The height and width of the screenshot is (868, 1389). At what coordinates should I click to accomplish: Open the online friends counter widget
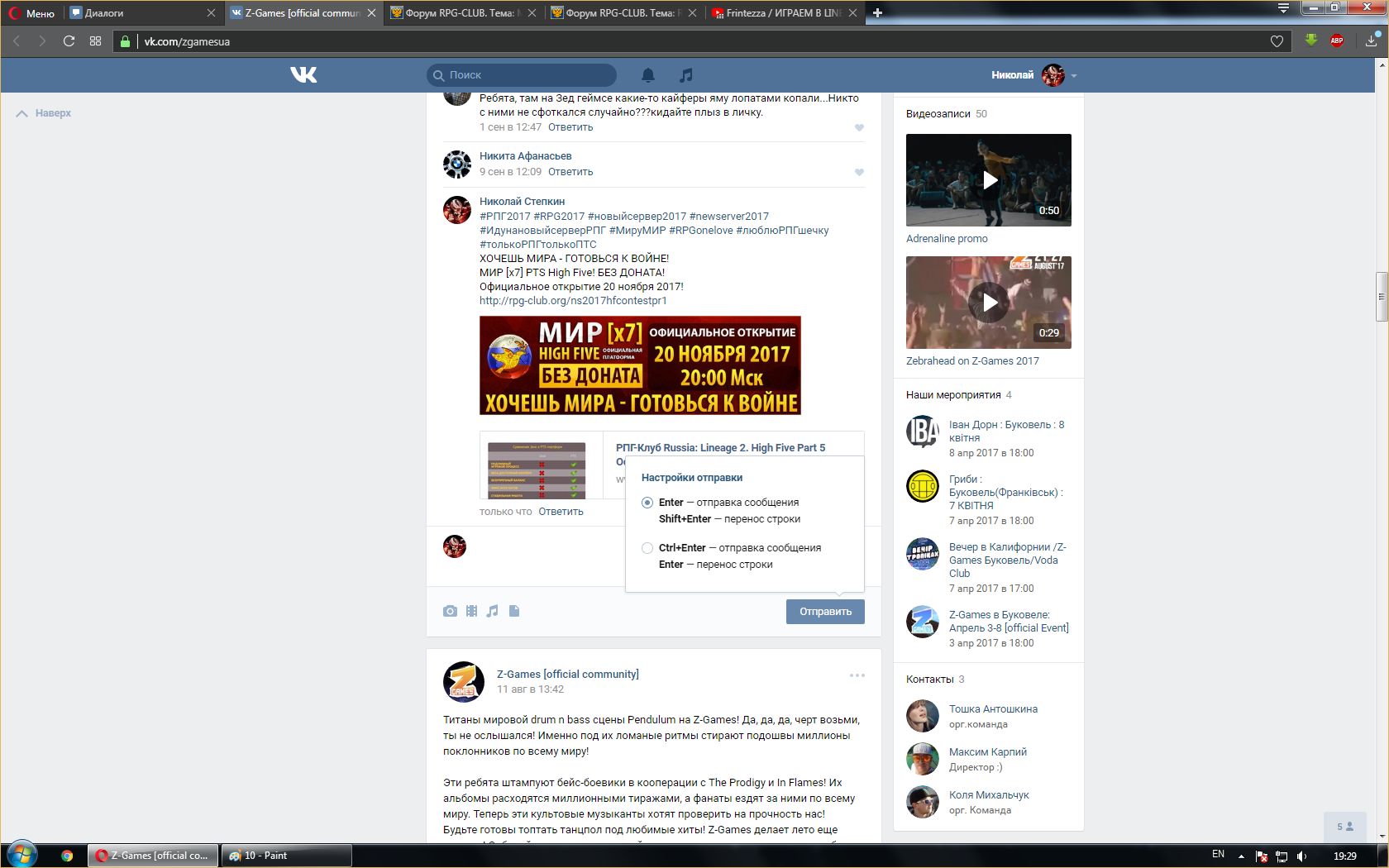pyautogui.click(x=1345, y=827)
